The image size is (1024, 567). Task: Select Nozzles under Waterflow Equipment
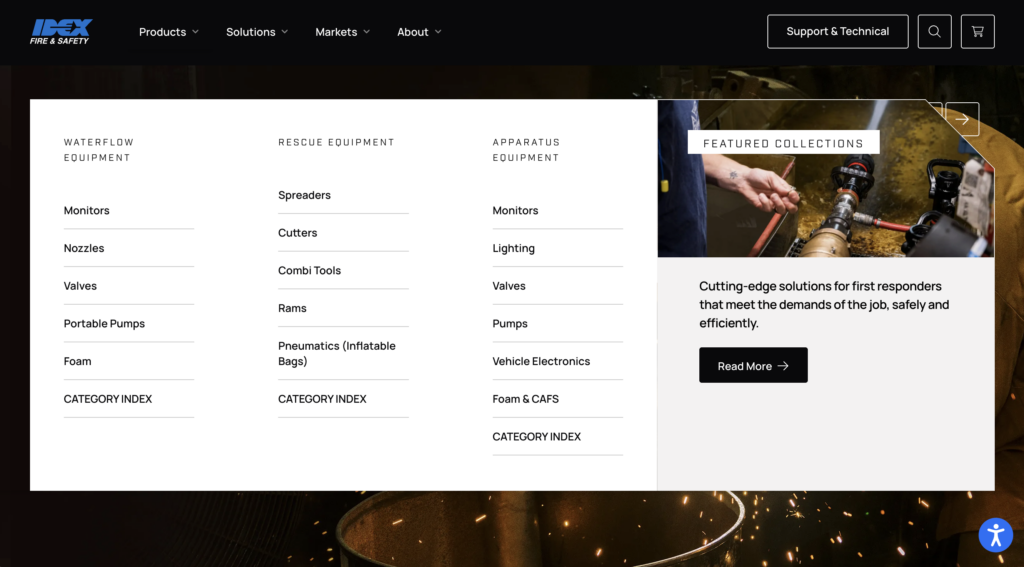pos(84,248)
